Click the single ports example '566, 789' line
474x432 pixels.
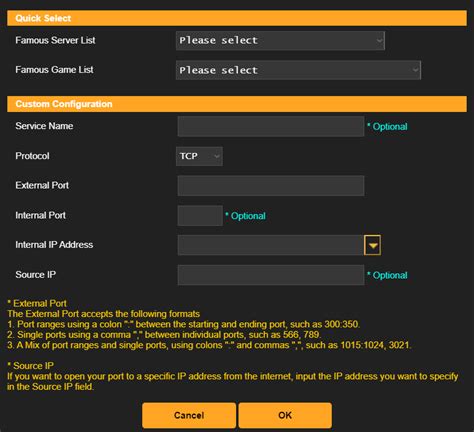pyautogui.click(x=164, y=335)
